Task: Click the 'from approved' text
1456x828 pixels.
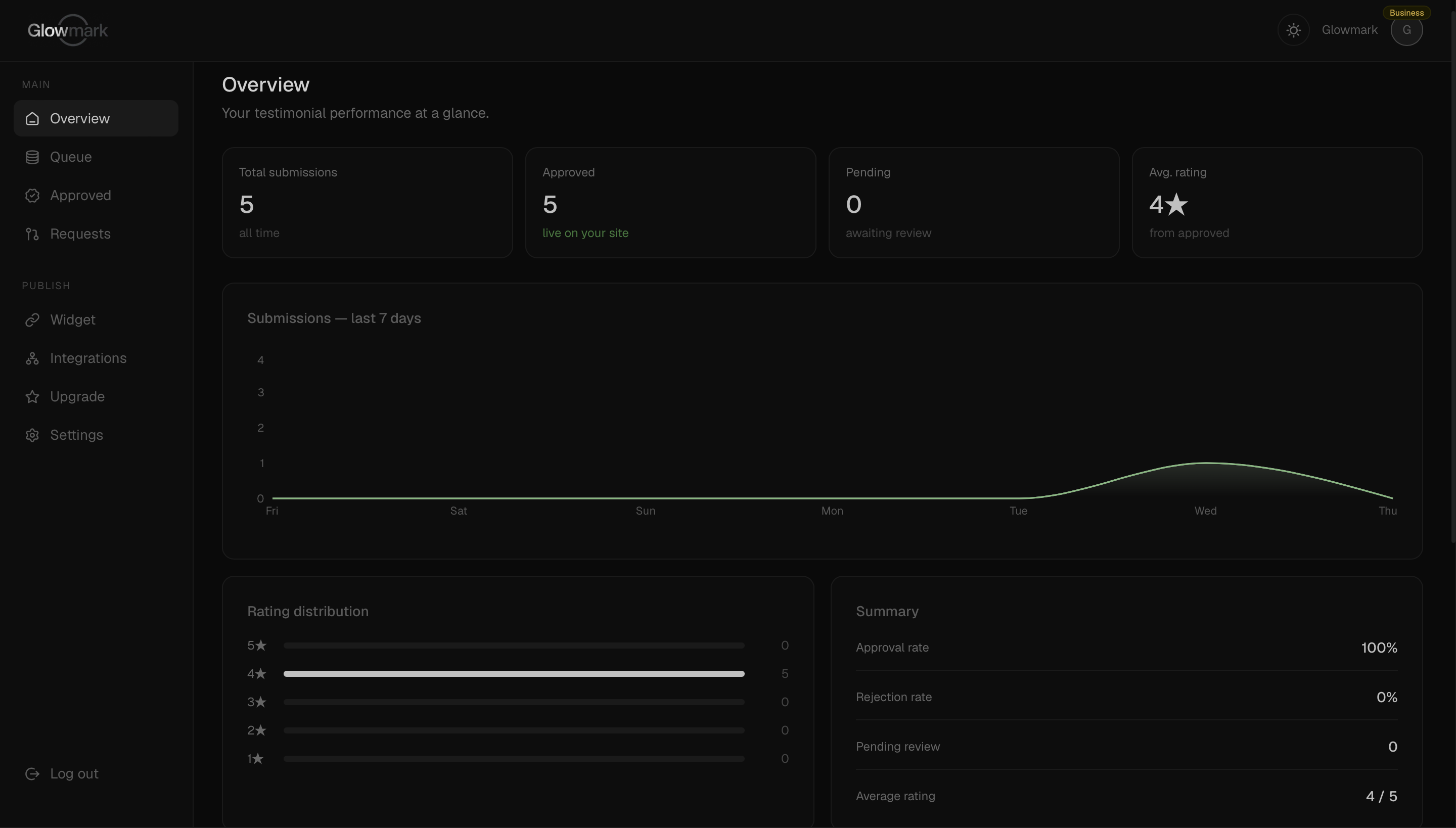Action: click(x=1189, y=233)
